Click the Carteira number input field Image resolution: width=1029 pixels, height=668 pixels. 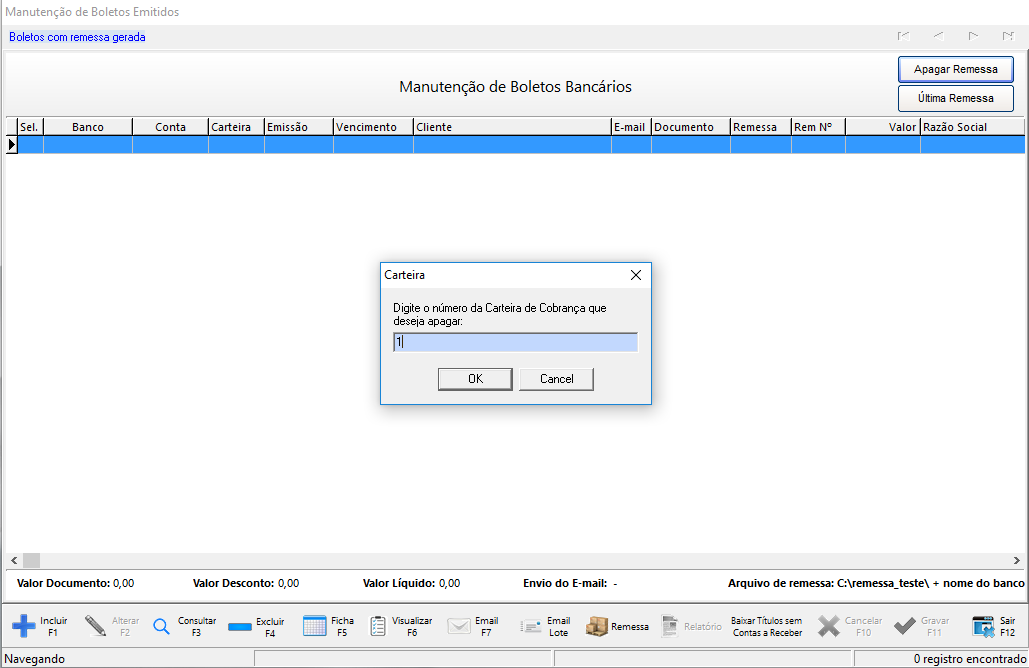(515, 342)
